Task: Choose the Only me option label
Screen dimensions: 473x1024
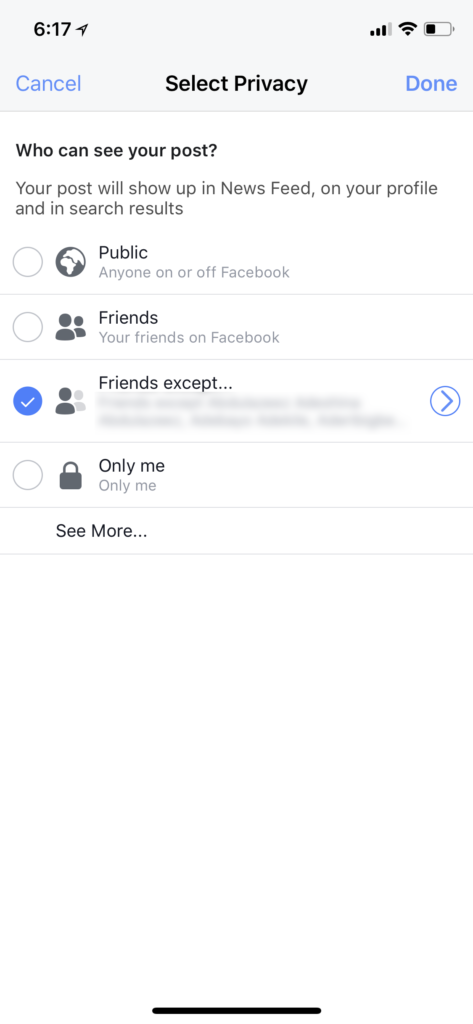Action: pyautogui.click(x=131, y=466)
